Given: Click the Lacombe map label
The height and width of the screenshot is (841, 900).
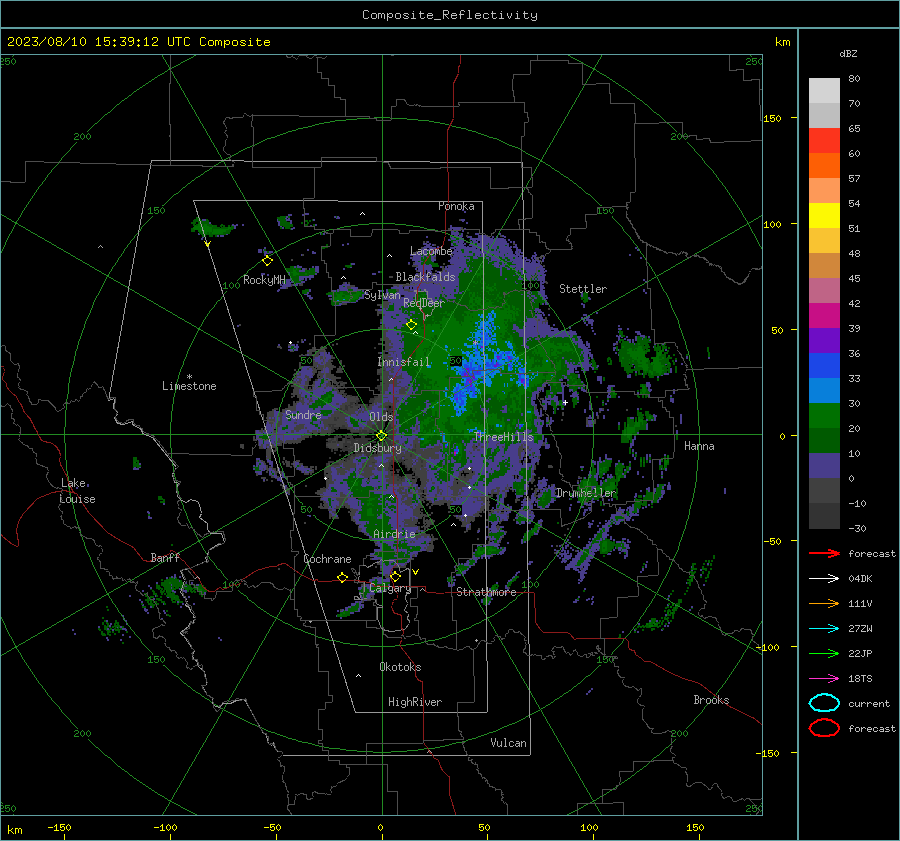Looking at the screenshot, I should coord(431,251).
